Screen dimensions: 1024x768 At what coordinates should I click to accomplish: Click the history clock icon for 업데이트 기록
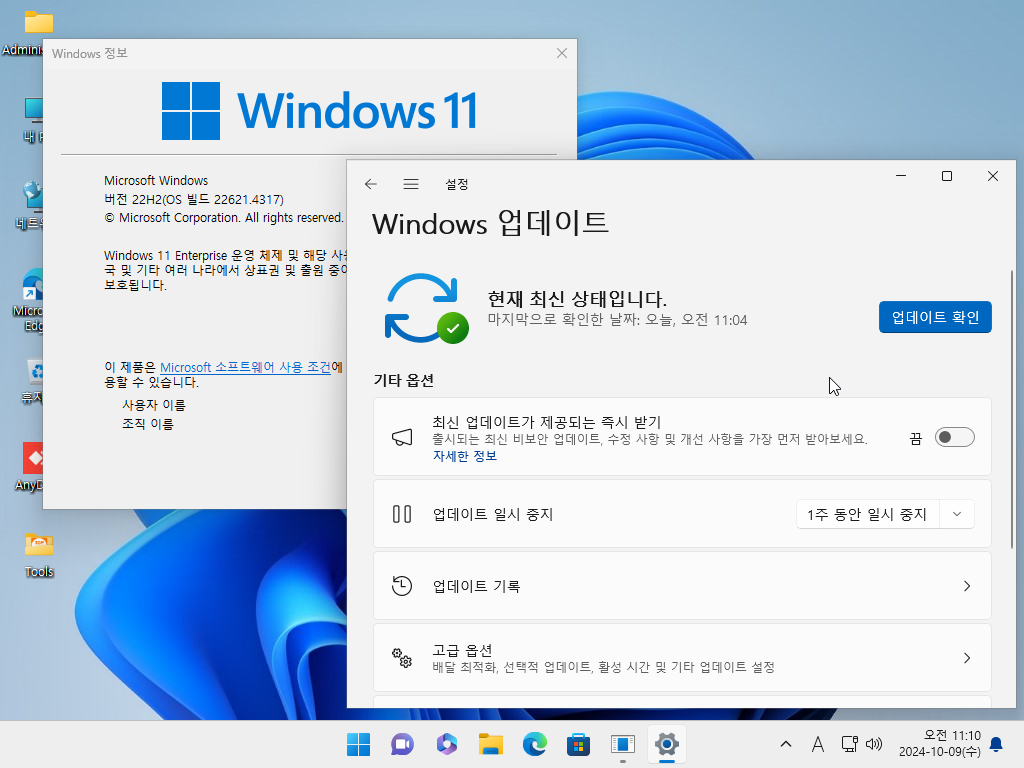click(402, 586)
